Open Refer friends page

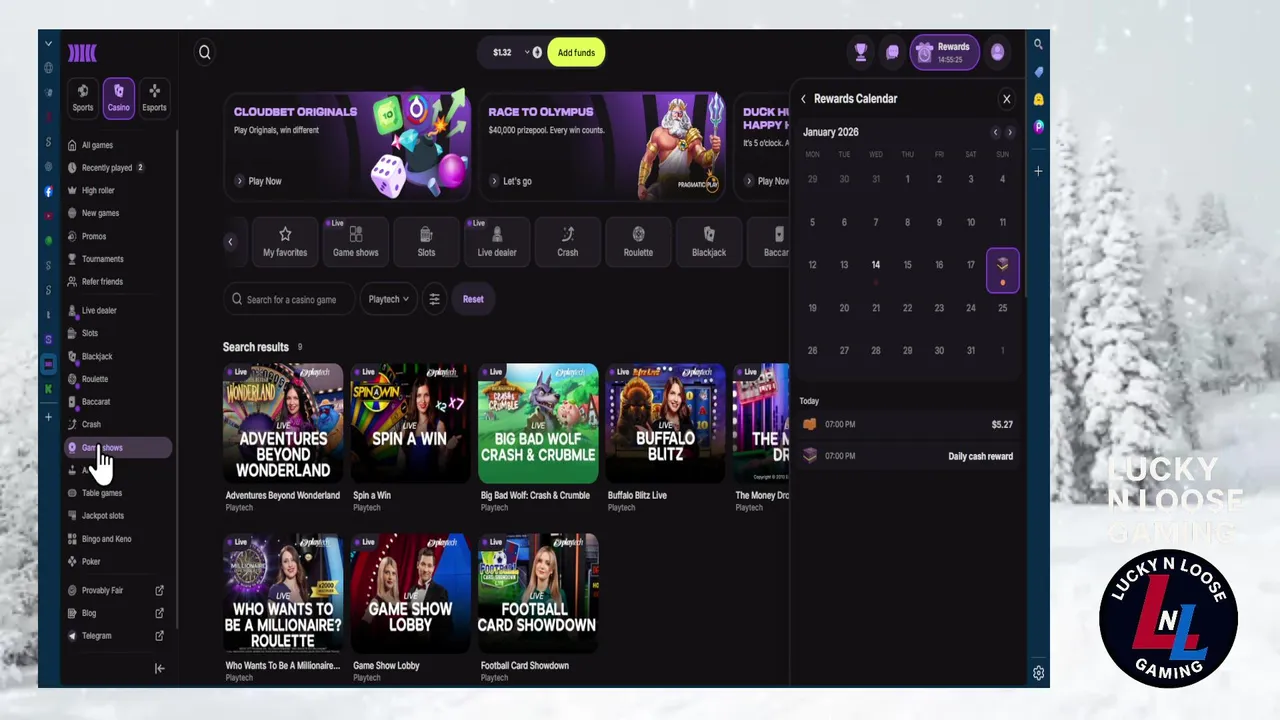(x=117, y=282)
